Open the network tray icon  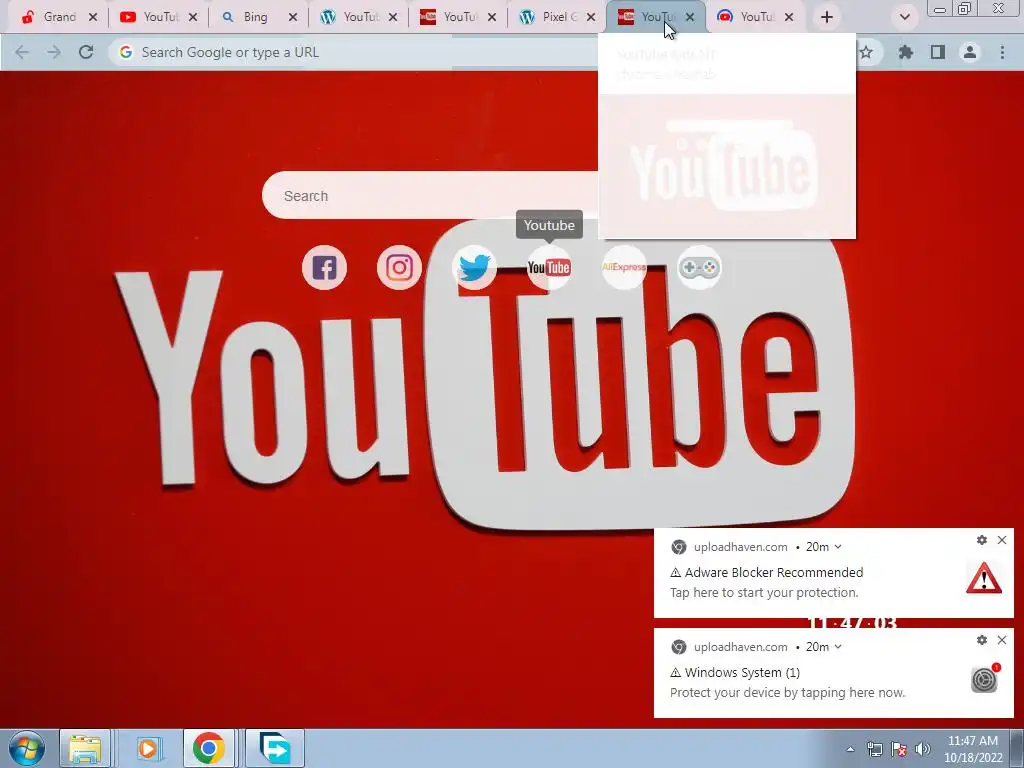pos(874,749)
